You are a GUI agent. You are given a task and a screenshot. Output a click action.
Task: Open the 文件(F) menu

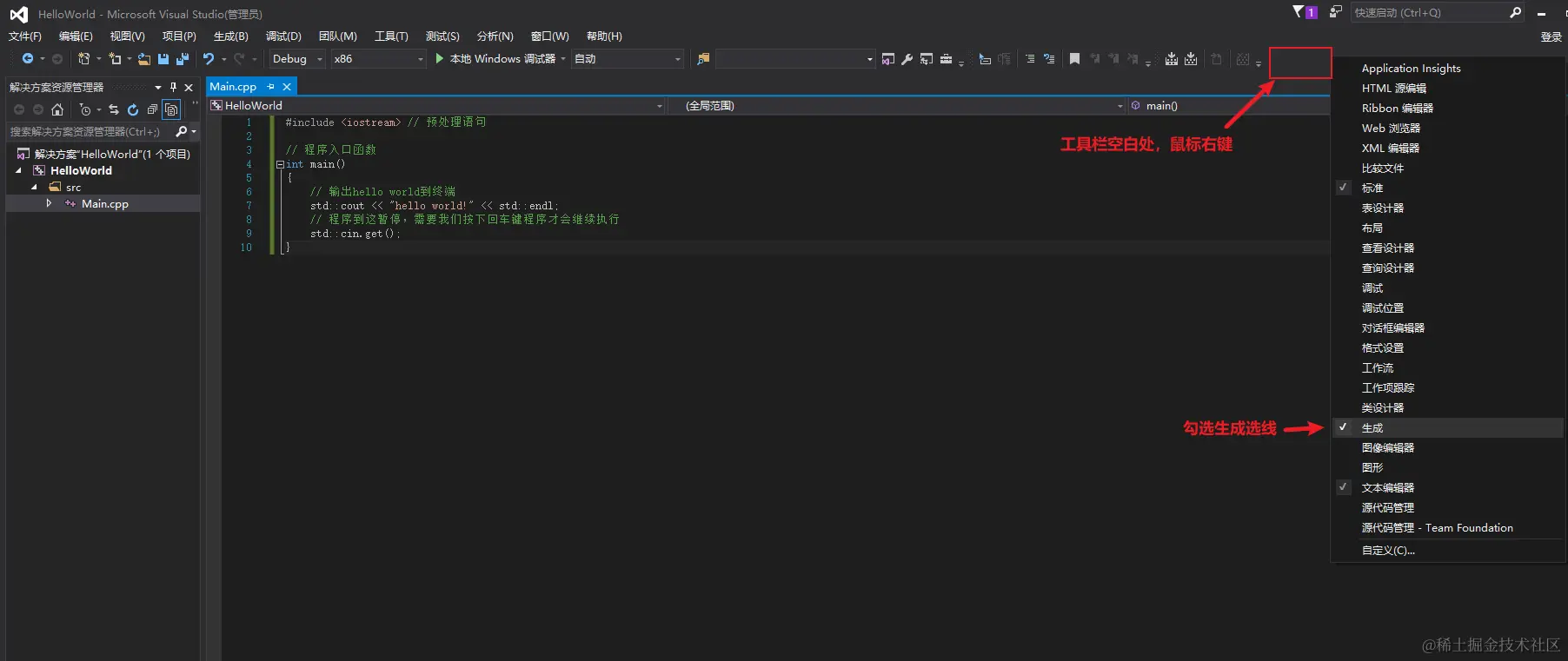click(x=25, y=36)
